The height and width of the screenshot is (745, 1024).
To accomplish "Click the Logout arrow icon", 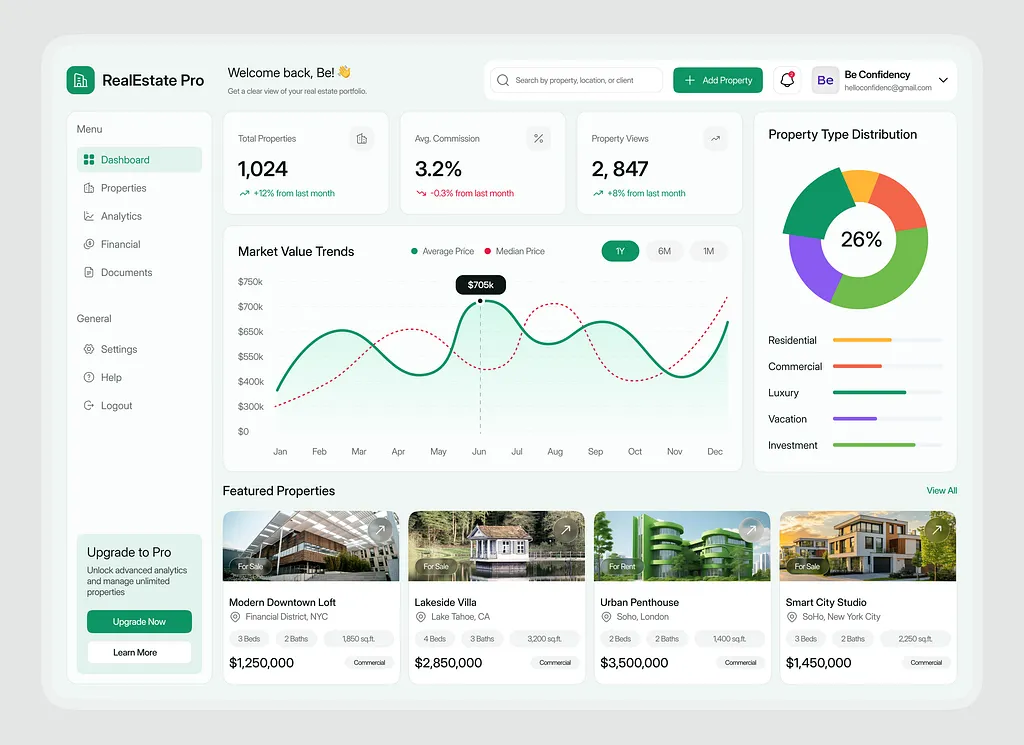I will coord(89,405).
